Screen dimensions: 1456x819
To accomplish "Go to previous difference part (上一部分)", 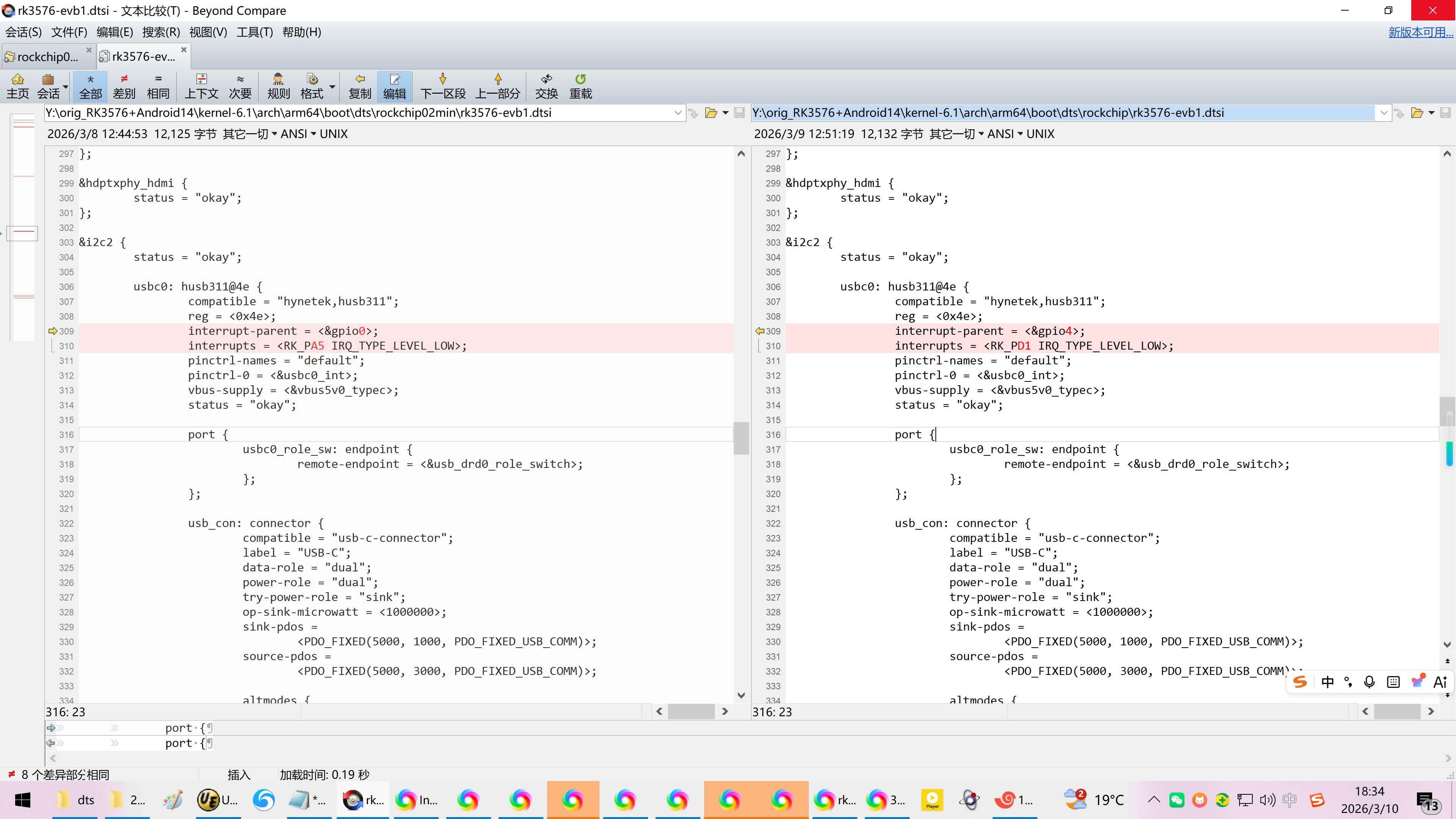I will pos(497,86).
